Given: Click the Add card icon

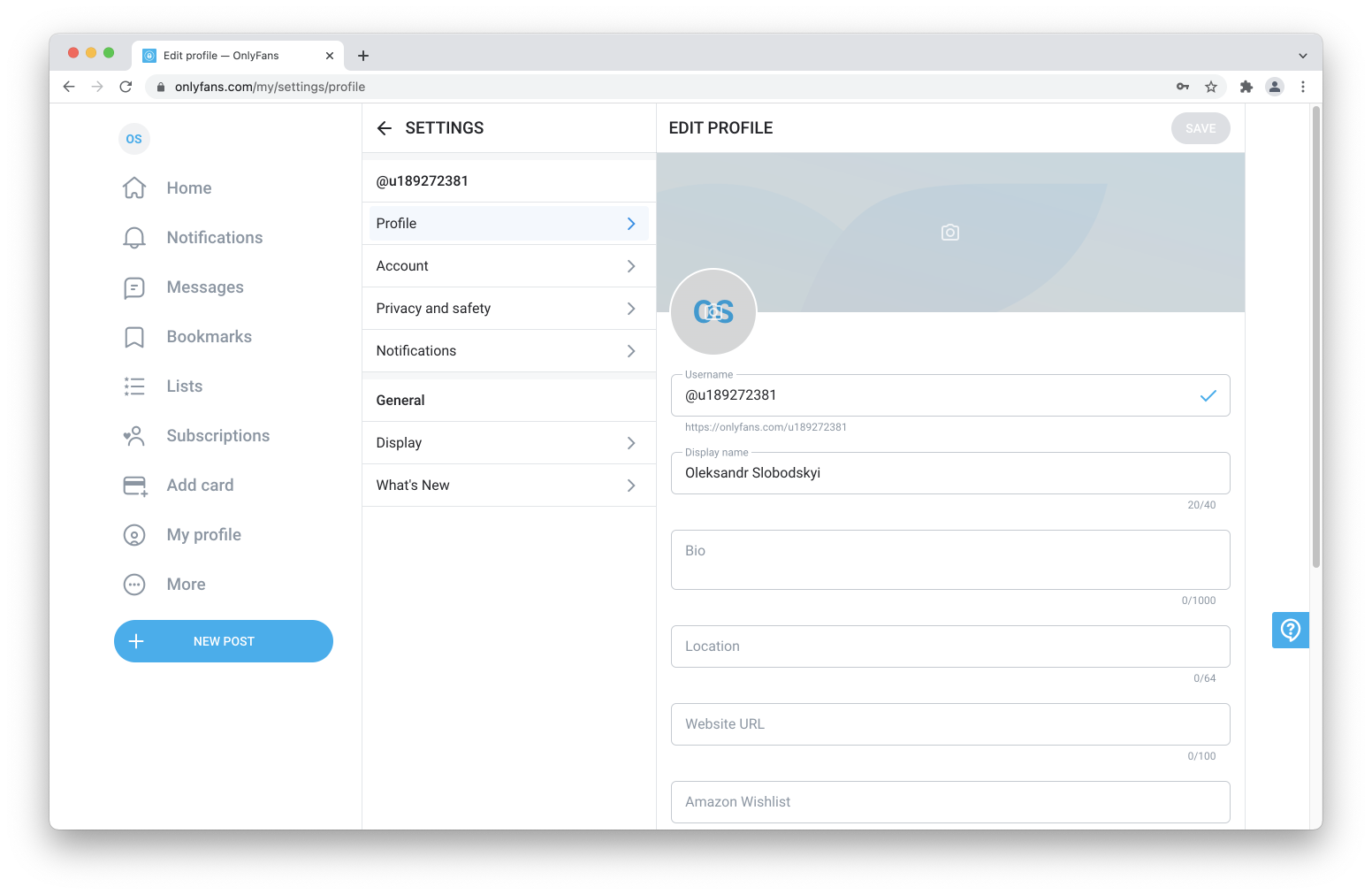Looking at the screenshot, I should (135, 486).
